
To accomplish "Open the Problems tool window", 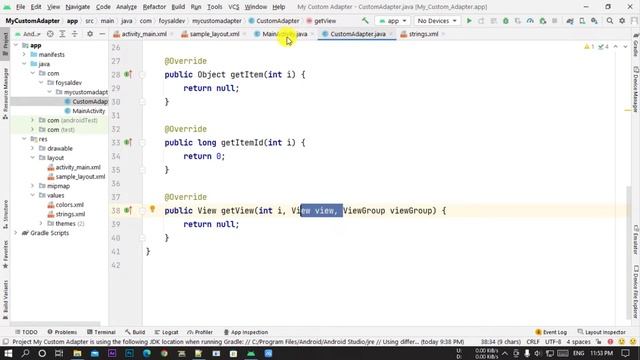I will (62, 332).
